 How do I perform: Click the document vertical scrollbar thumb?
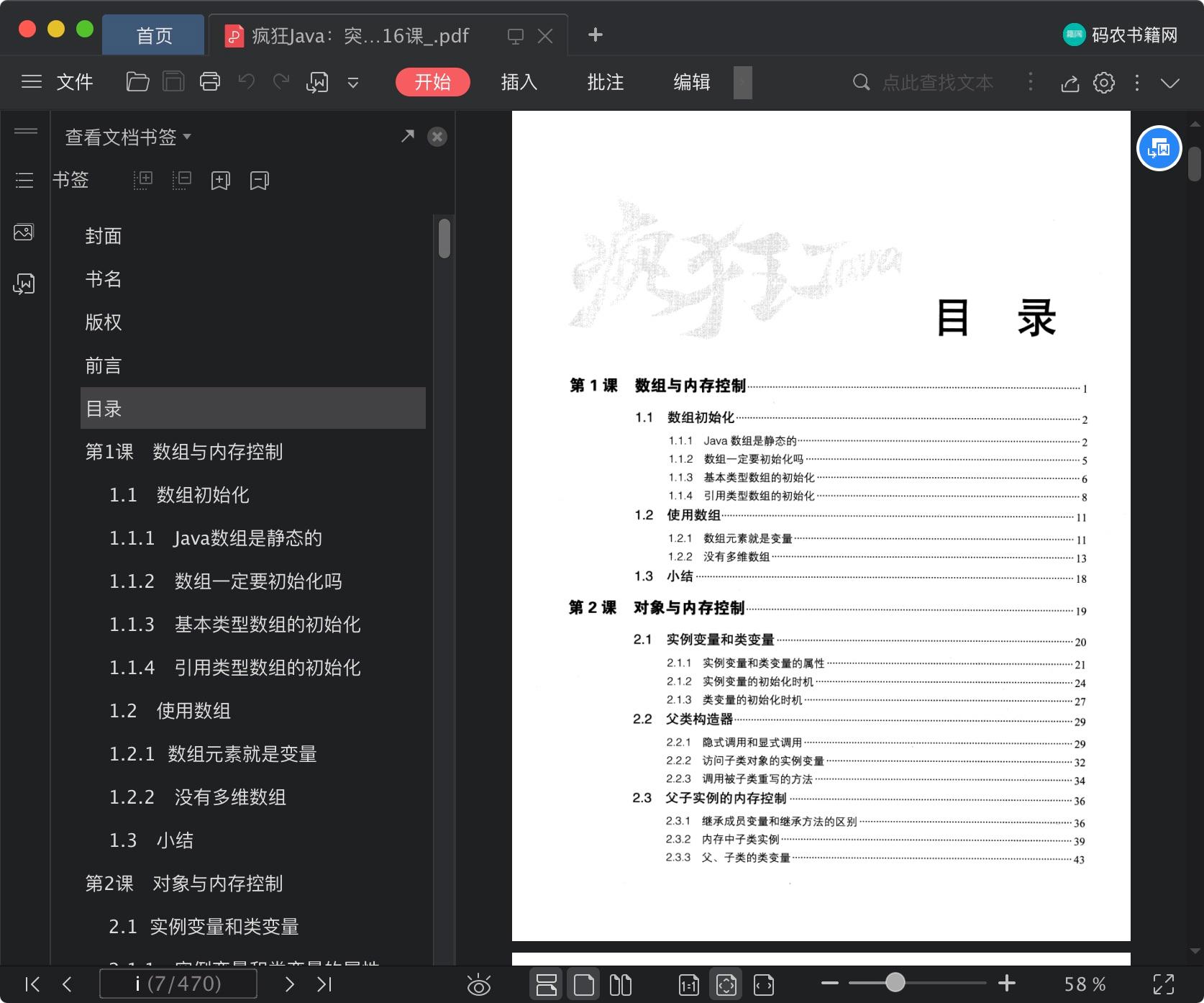pos(1195,164)
